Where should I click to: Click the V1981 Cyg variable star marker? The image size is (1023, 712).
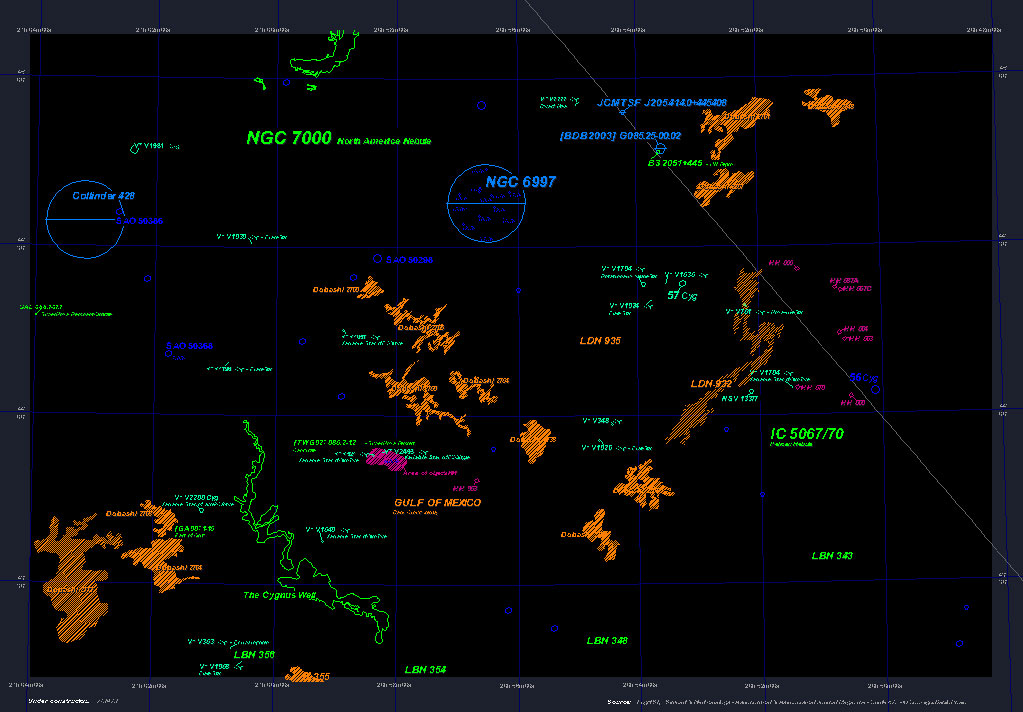tap(135, 148)
